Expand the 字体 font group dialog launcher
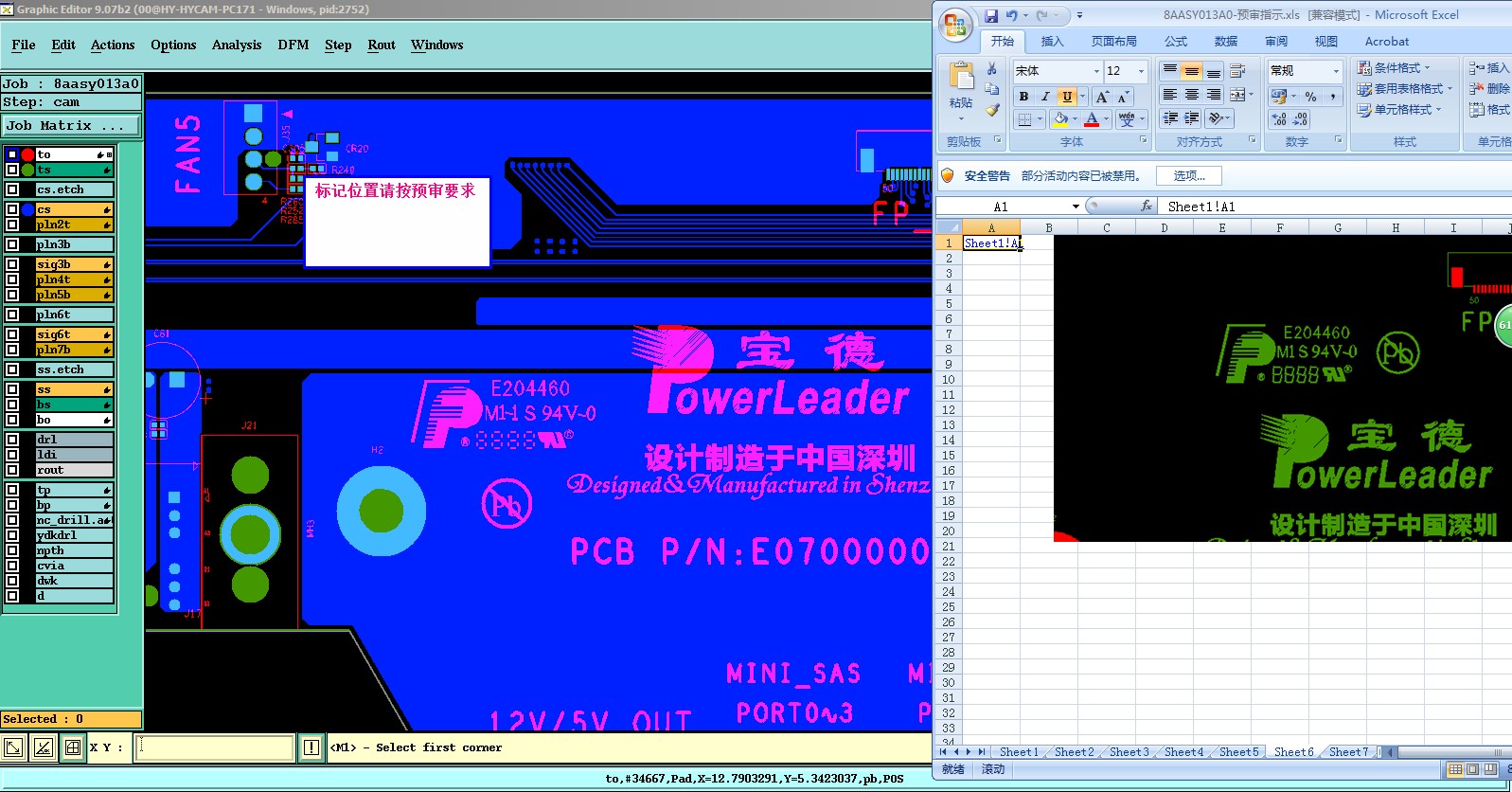This screenshot has height=792, width=1512. click(x=1144, y=140)
